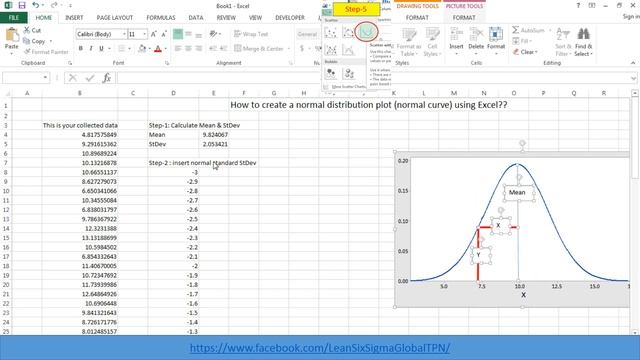The image size is (640, 360).
Task: Click inside the formula bar input
Action: 373,78
